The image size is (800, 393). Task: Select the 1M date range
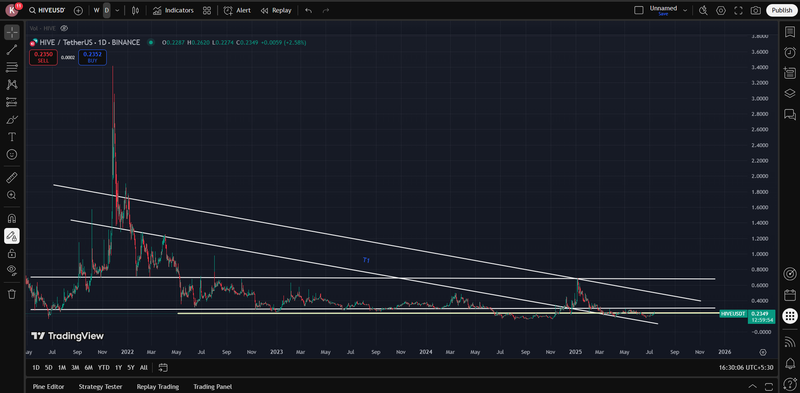62,367
